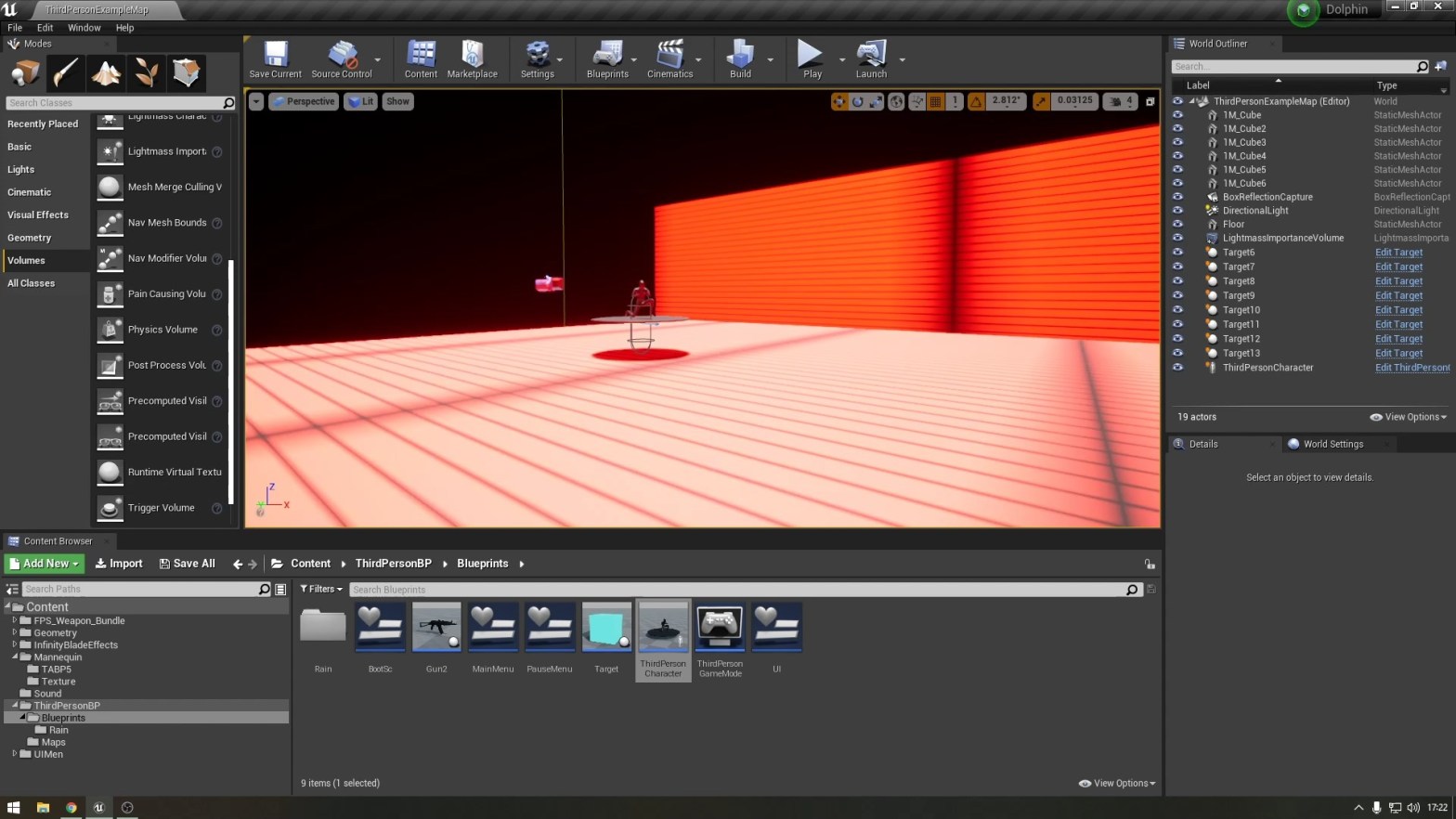Click the Add New button

[x=45, y=564]
